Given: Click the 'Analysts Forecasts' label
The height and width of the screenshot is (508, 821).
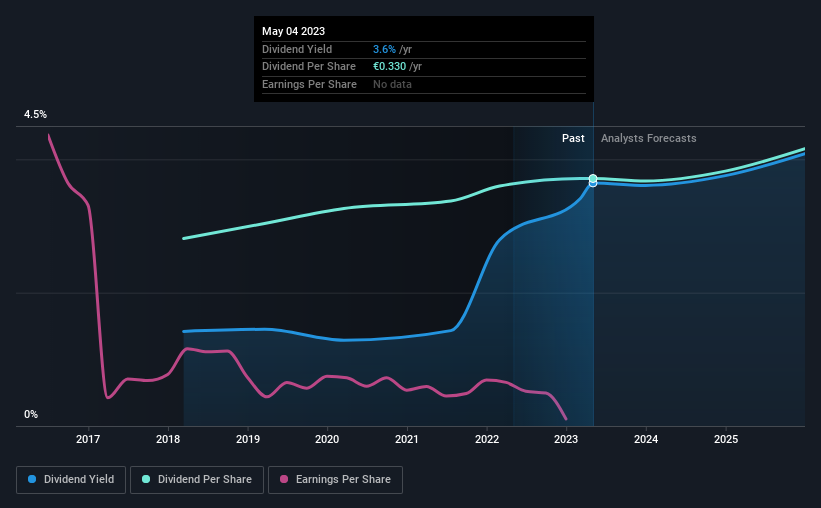Looking at the screenshot, I should [x=649, y=138].
